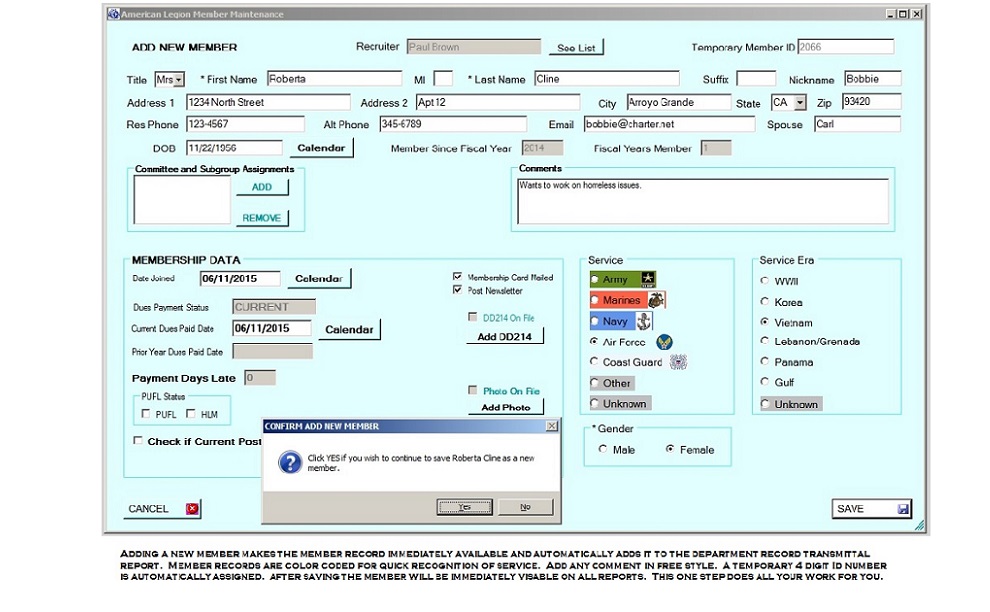Click Add DD214 button
Viewport: 990px width, 612px height.
(504, 337)
